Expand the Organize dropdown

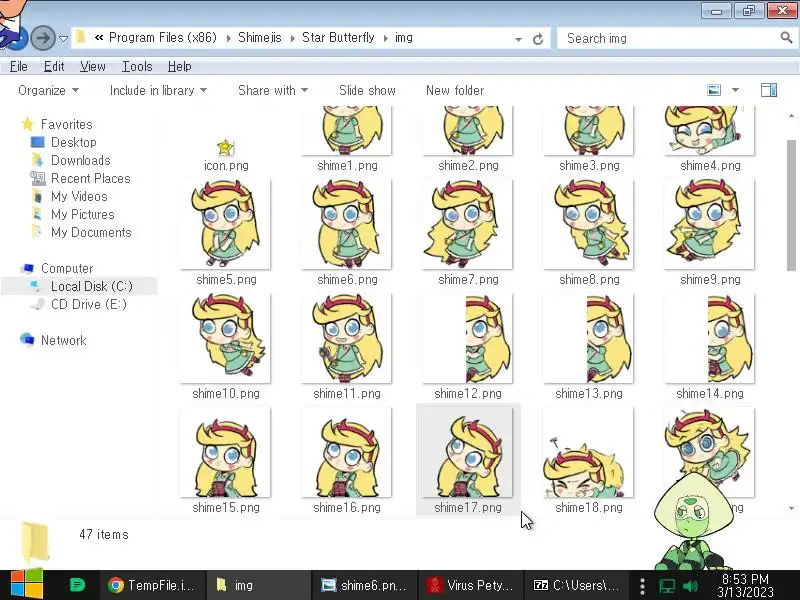coord(48,90)
